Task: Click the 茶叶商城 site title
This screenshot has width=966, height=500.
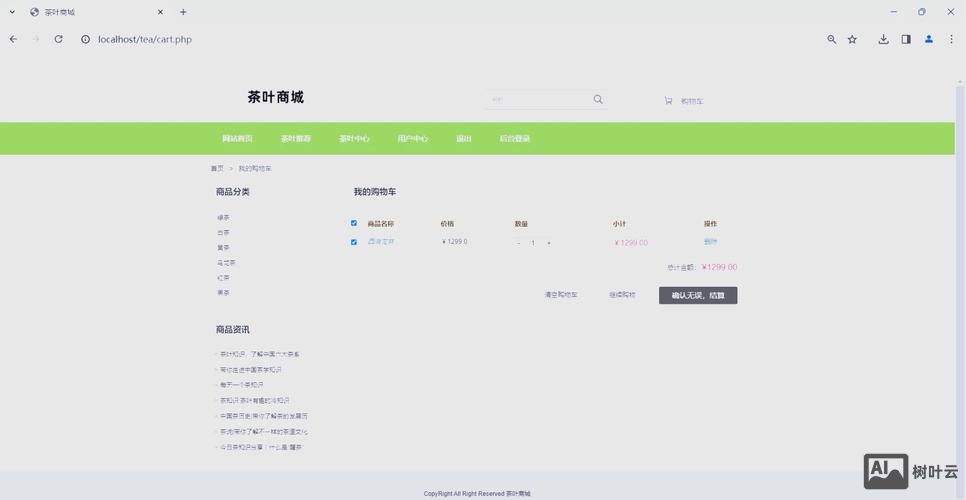Action: click(275, 97)
